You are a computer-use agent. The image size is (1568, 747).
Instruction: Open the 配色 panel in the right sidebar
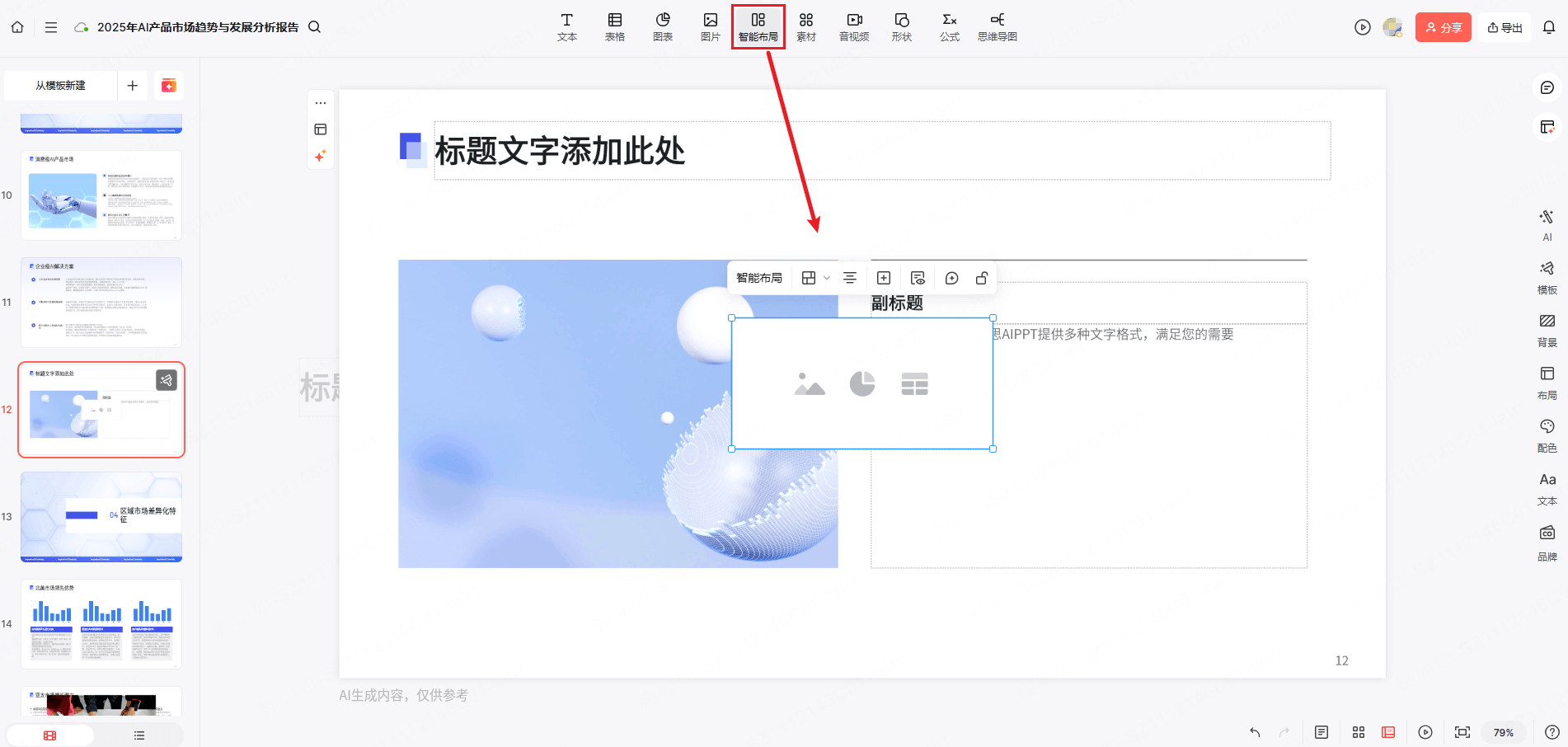point(1547,436)
